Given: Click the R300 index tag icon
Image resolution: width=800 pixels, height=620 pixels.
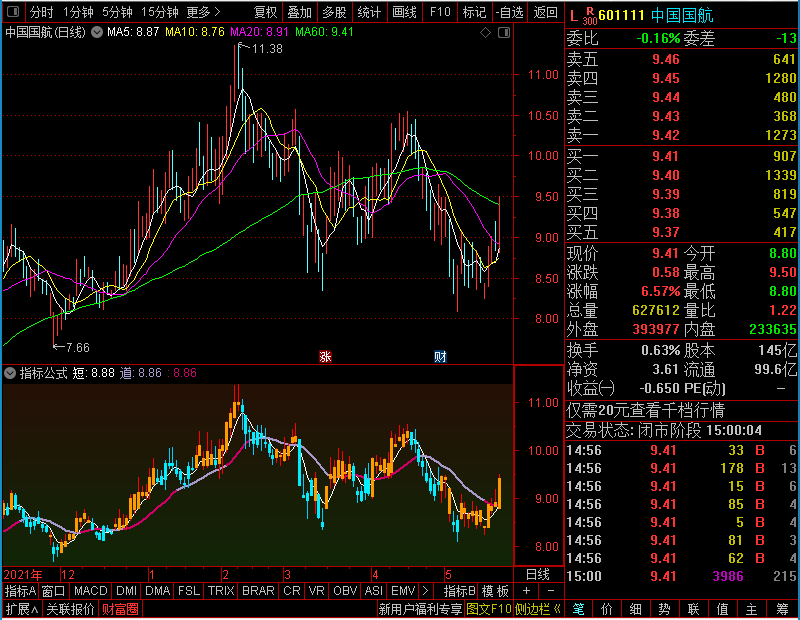Looking at the screenshot, I should 589,16.
